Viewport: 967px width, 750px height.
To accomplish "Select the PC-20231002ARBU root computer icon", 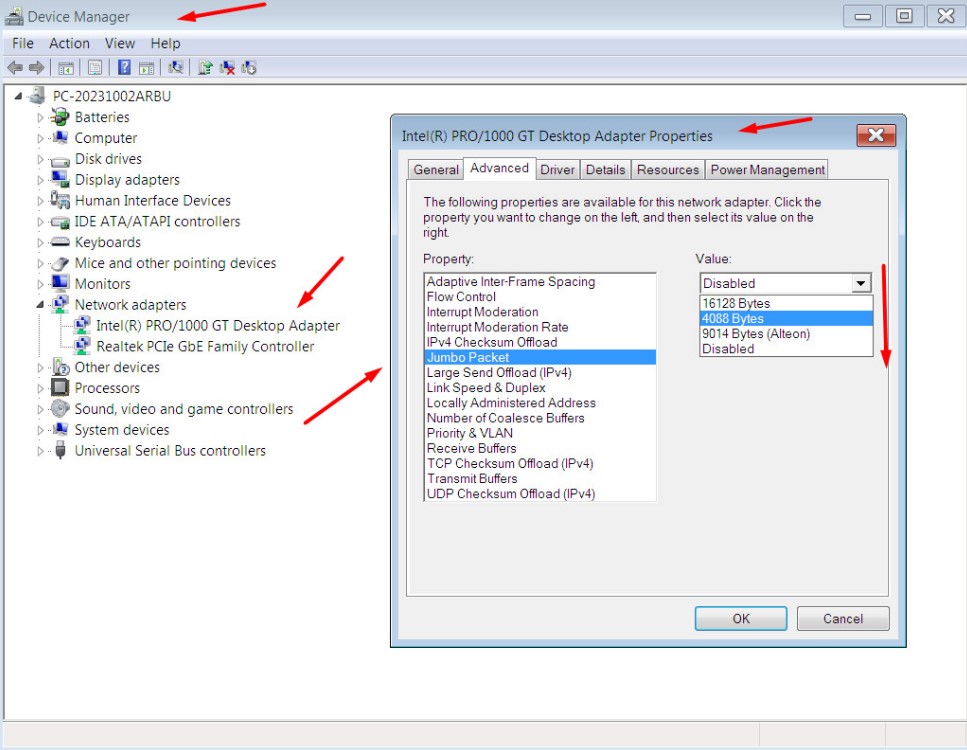I will click(38, 96).
